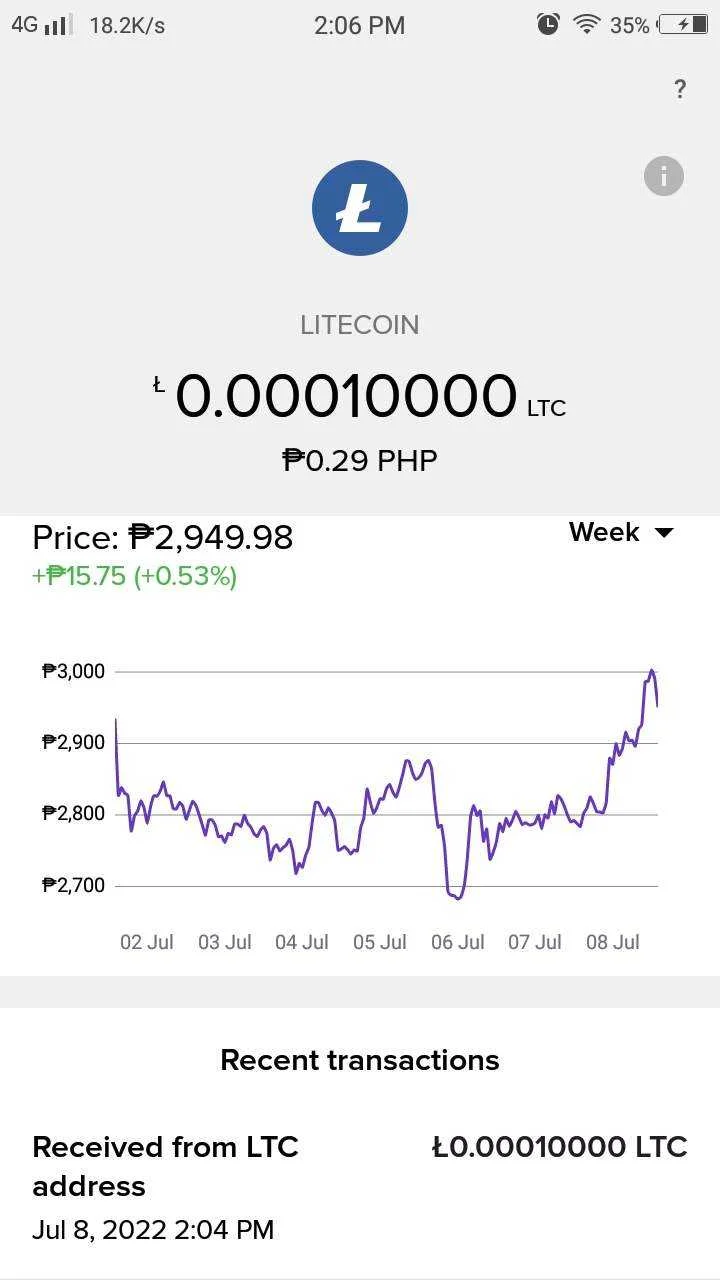Tap the question mark help icon

tap(680, 89)
